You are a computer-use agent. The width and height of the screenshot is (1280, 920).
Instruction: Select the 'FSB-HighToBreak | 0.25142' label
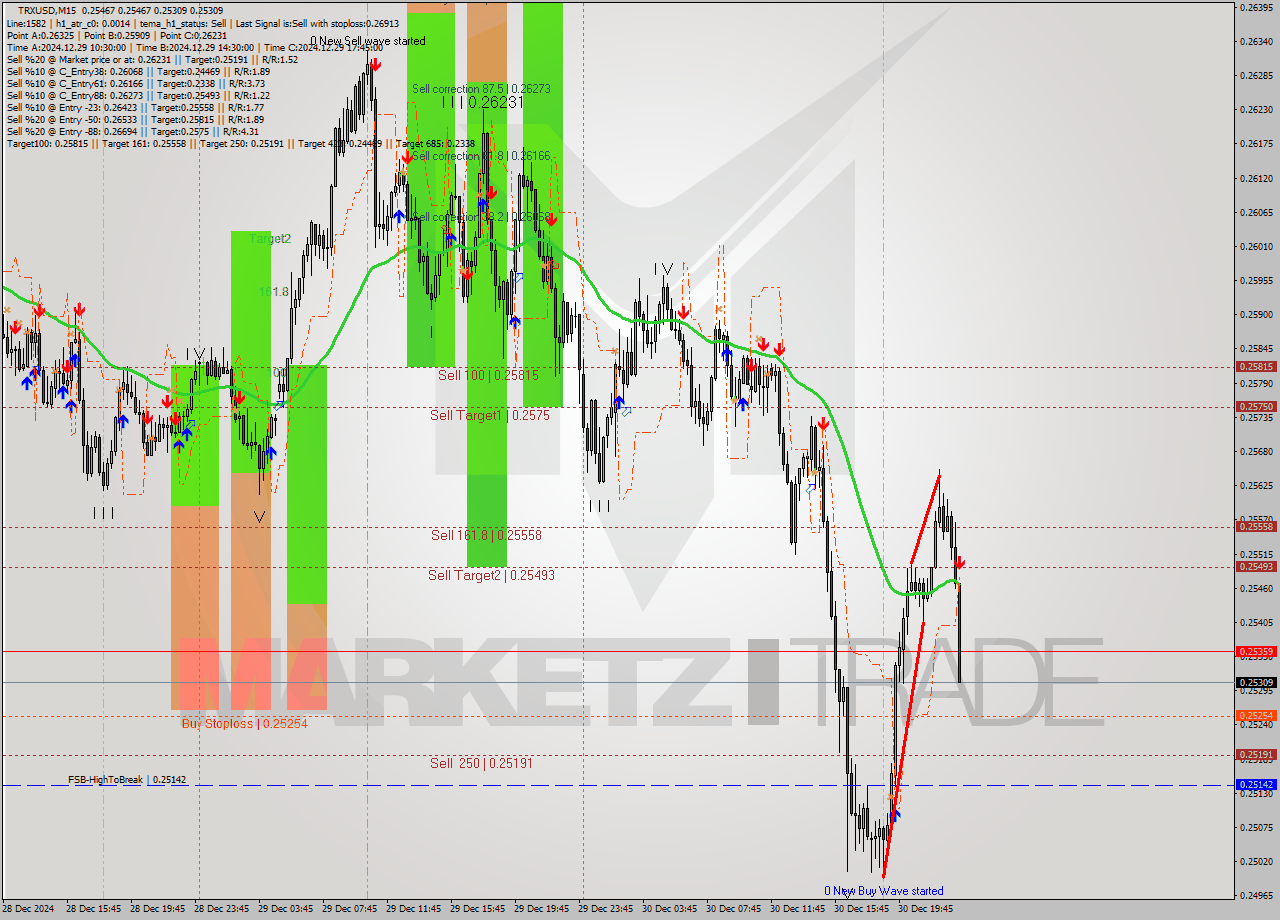(127, 779)
